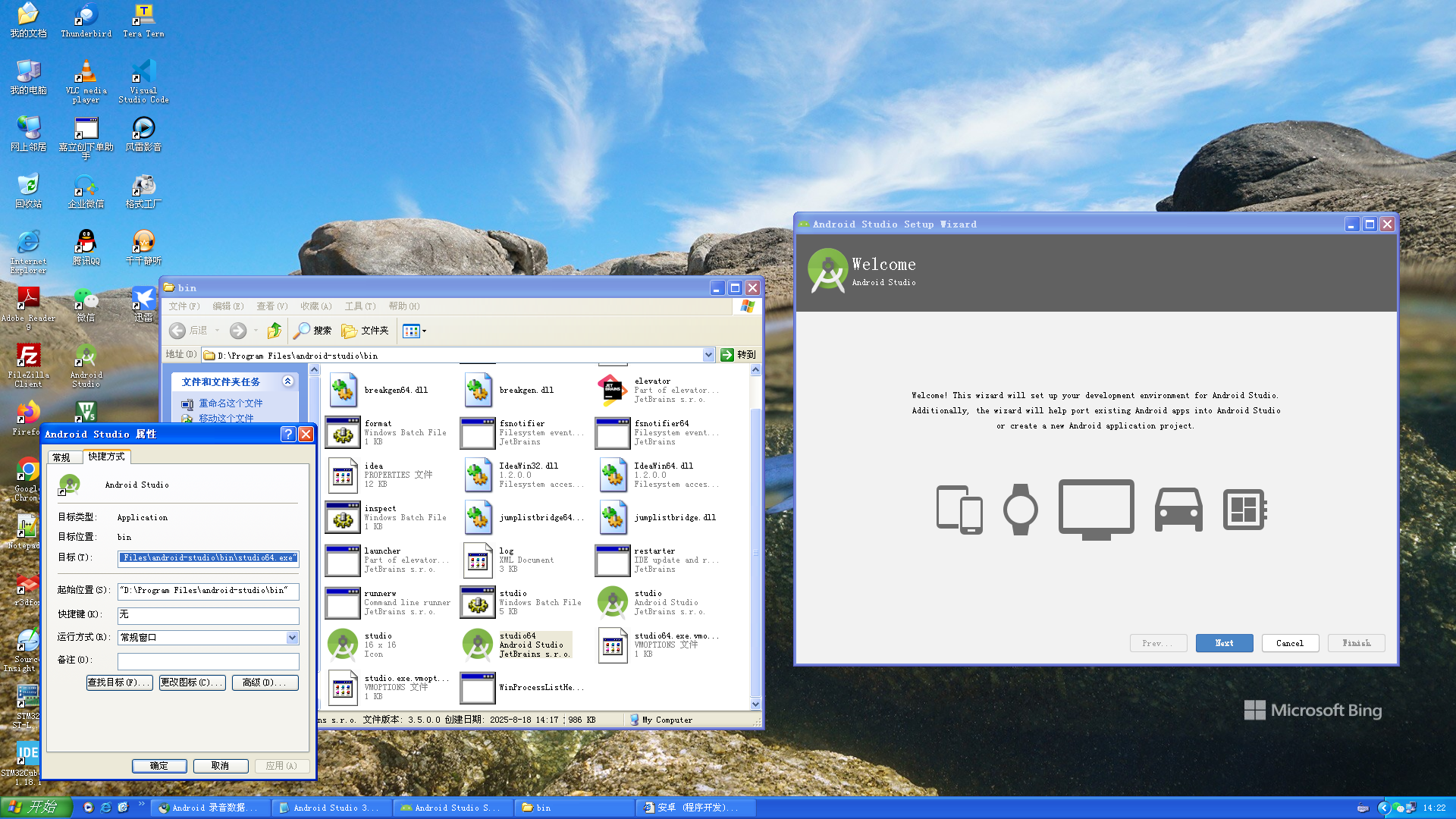The height and width of the screenshot is (819, 1456).
Task: Open the 查看 menu
Action: tap(272, 306)
